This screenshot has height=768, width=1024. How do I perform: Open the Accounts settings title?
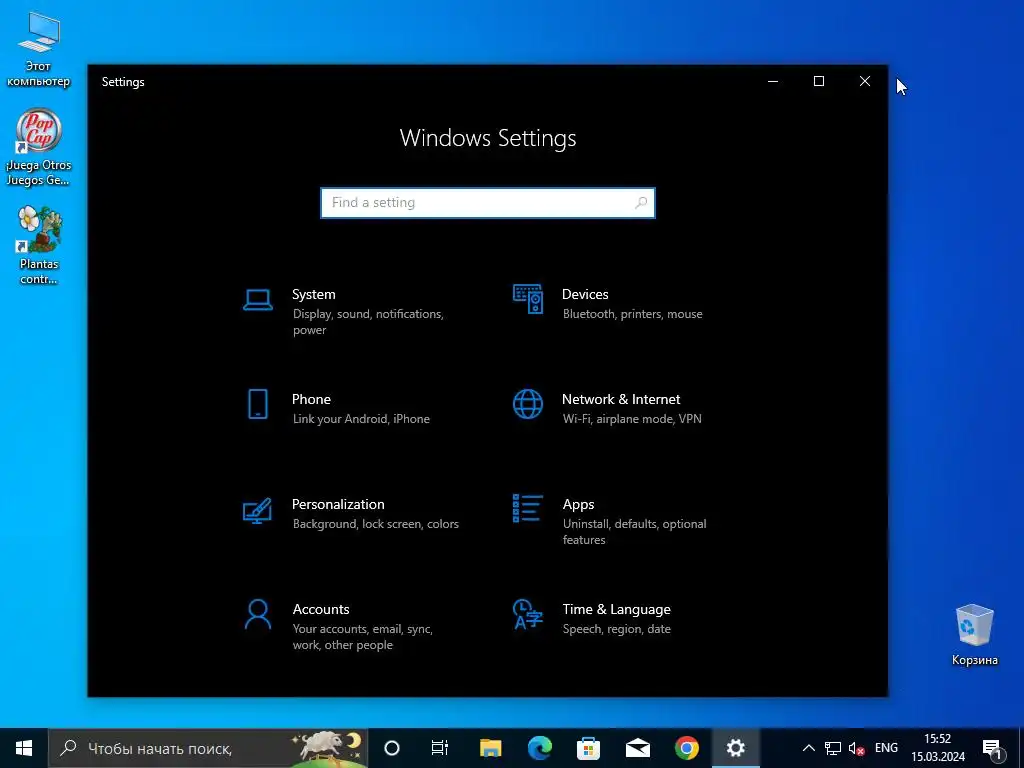point(321,609)
